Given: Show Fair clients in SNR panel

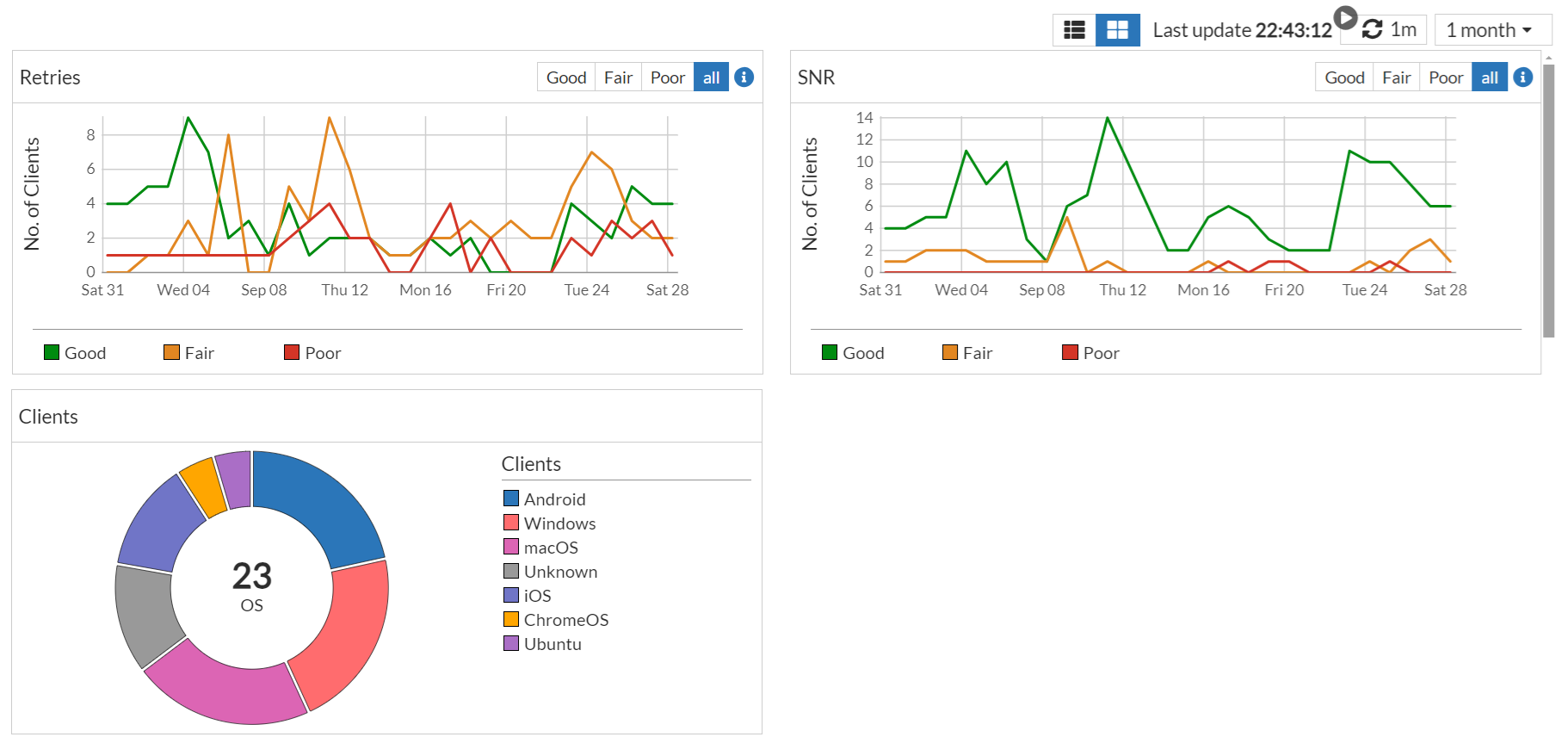Looking at the screenshot, I should pyautogui.click(x=1396, y=77).
